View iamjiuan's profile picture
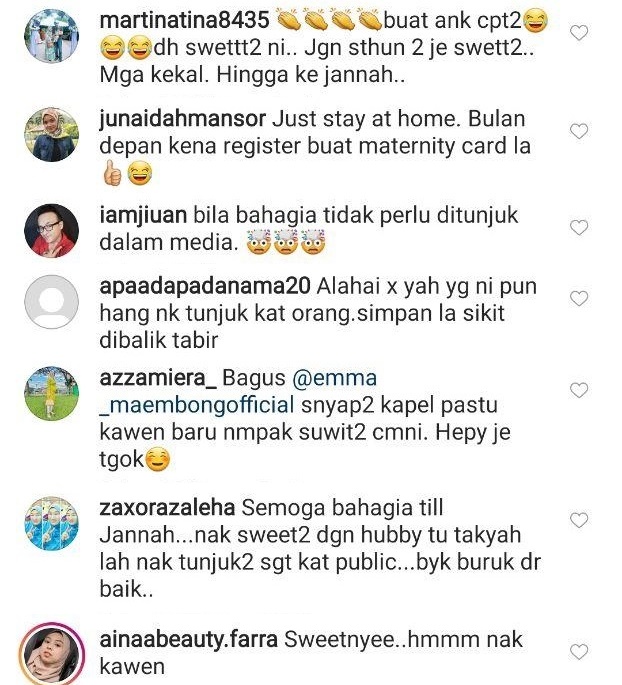Viewport: 622px width, 685px height. (52, 231)
